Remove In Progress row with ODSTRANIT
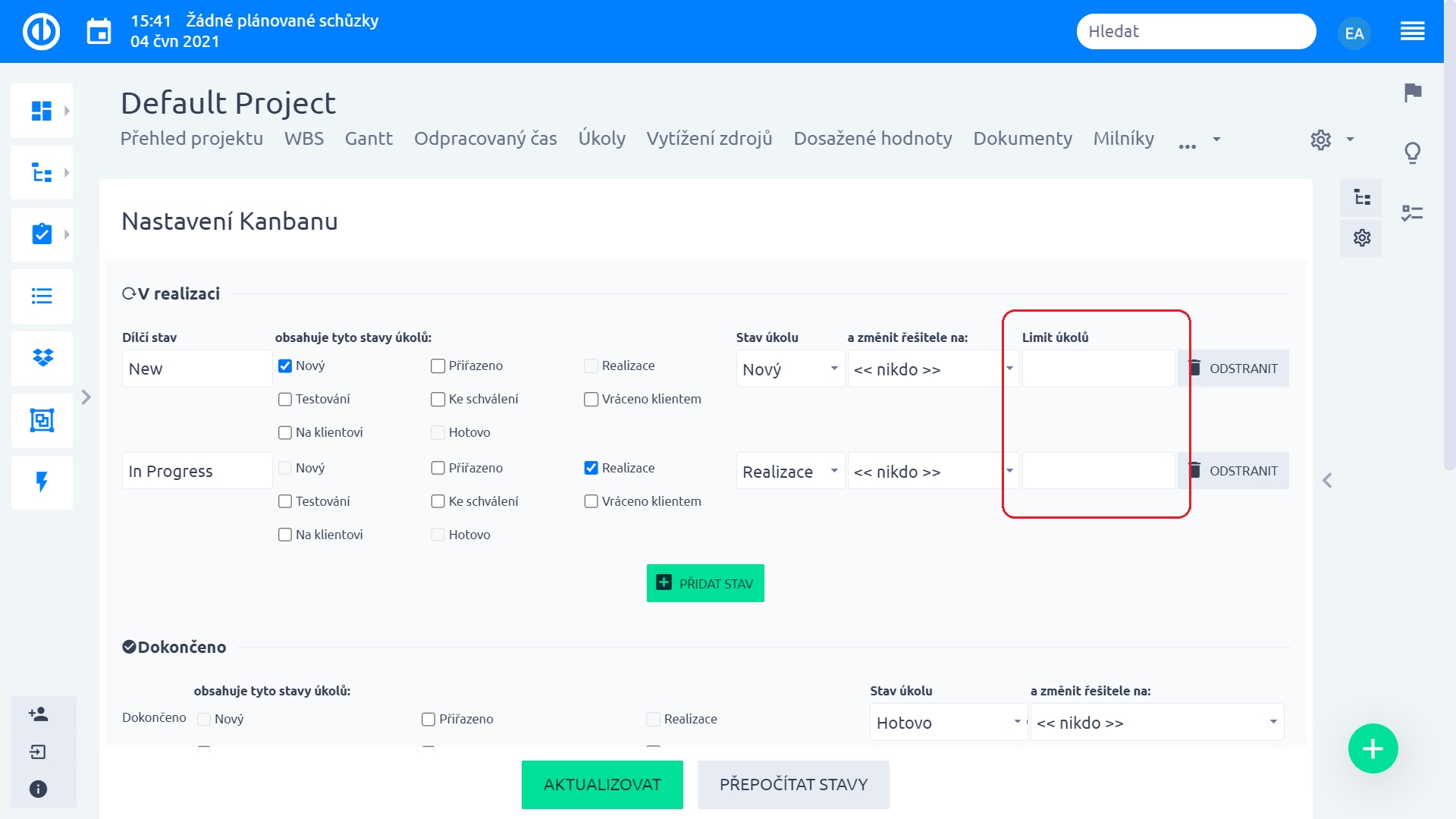Image resolution: width=1456 pixels, height=819 pixels. [1233, 471]
